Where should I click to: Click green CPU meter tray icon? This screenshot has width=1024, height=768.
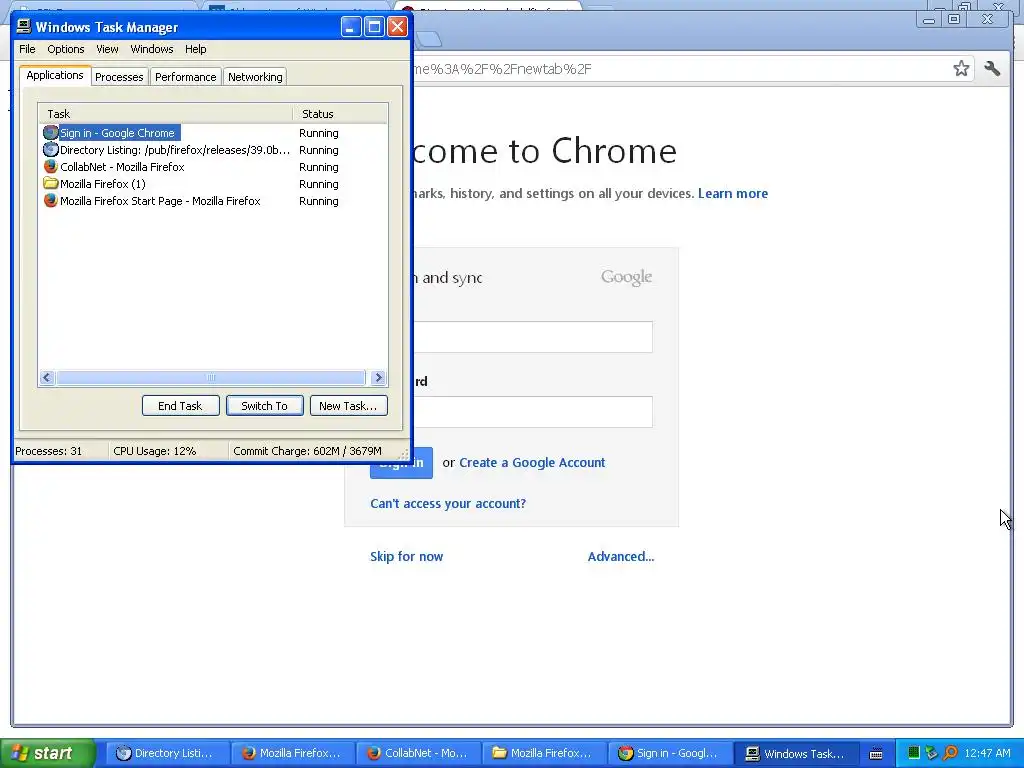tap(914, 753)
